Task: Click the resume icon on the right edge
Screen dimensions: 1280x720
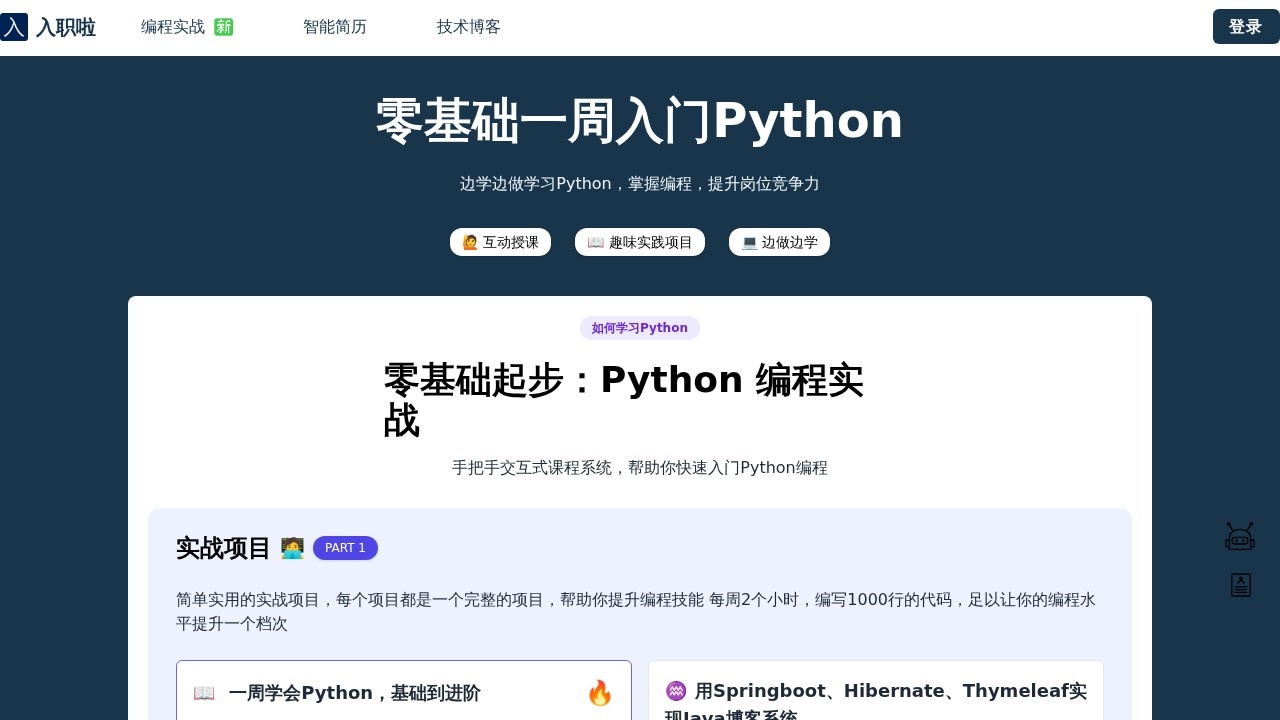Action: click(x=1240, y=585)
